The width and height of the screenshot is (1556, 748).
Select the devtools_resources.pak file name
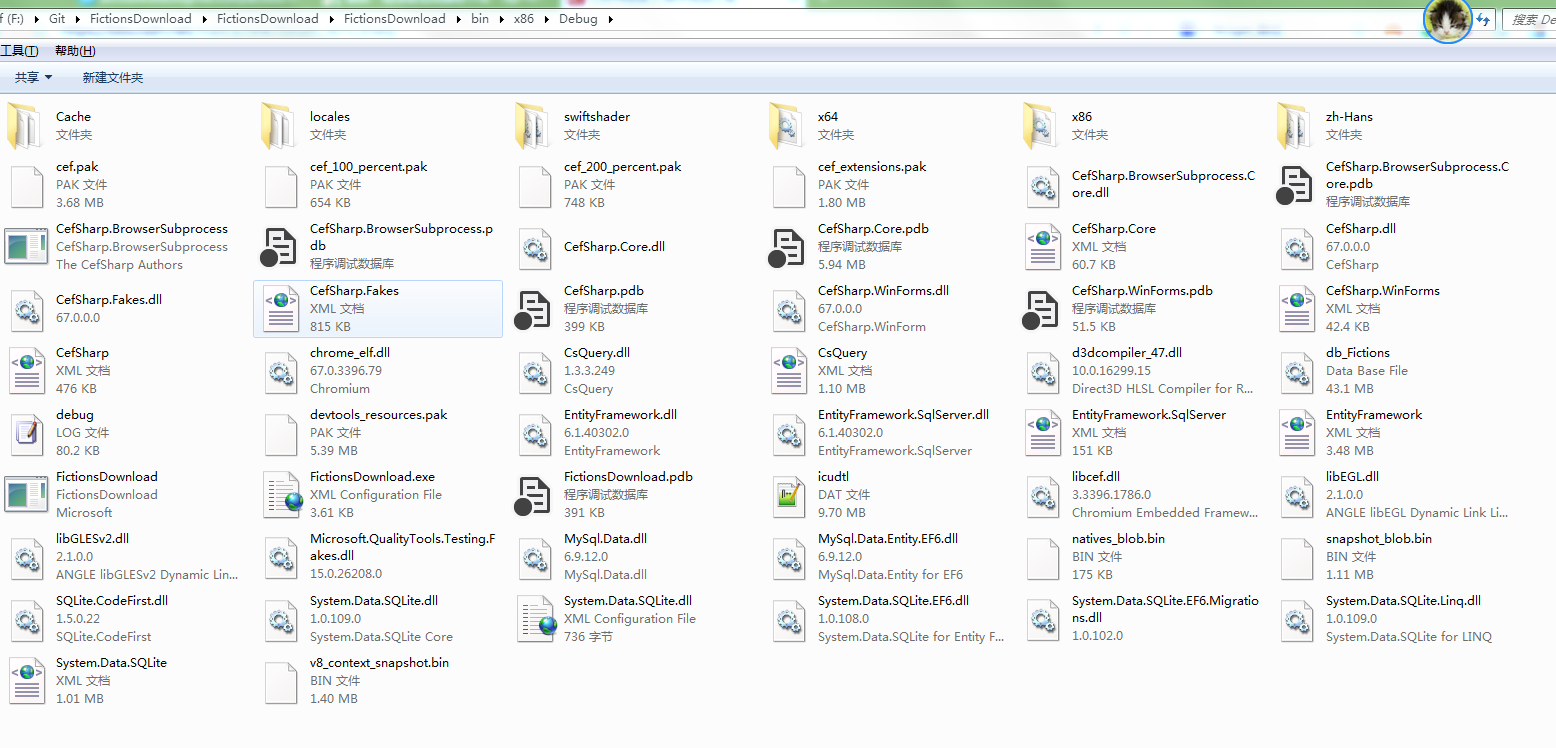point(379,414)
